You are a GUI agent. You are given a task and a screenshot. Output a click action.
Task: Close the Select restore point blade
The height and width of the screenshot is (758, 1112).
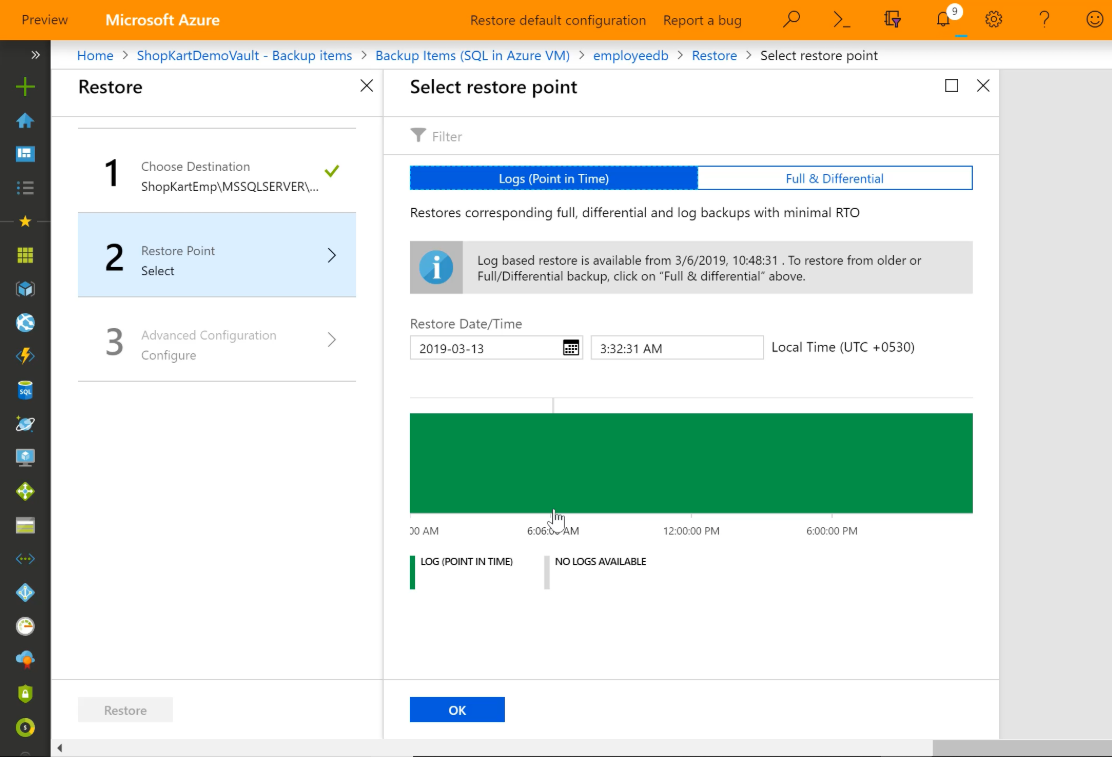coord(983,86)
